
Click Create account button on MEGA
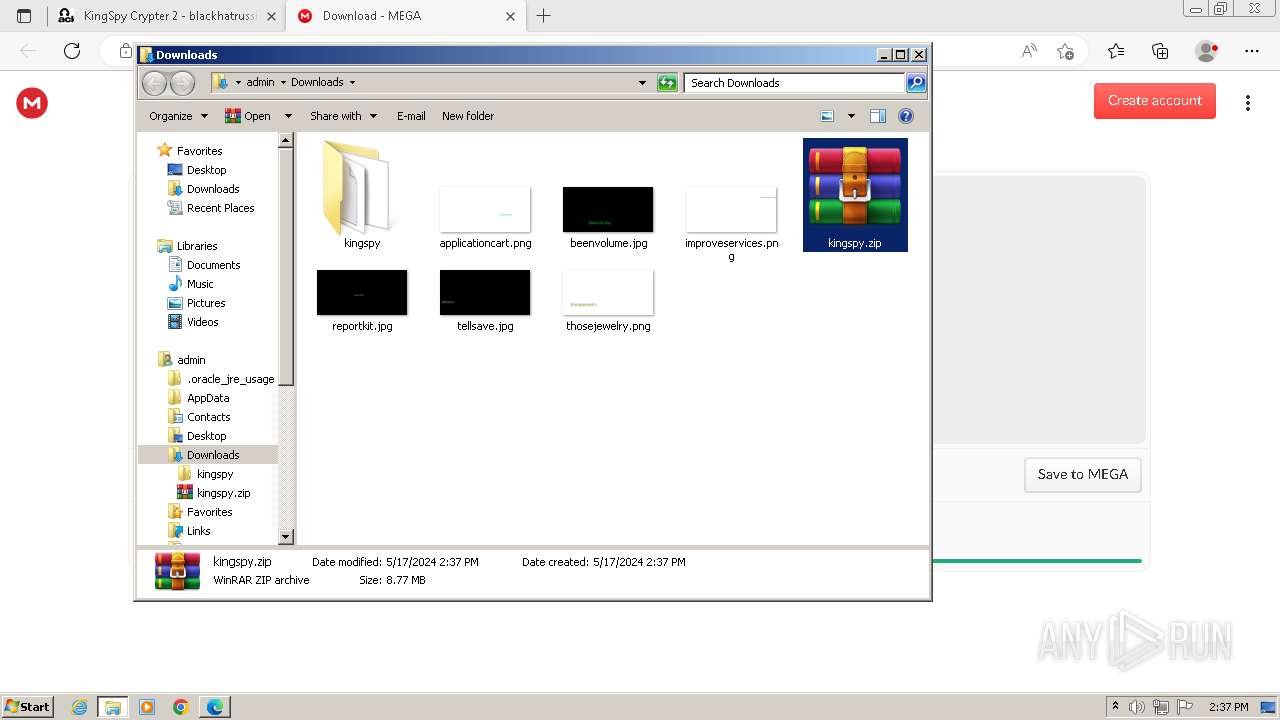coord(1155,101)
